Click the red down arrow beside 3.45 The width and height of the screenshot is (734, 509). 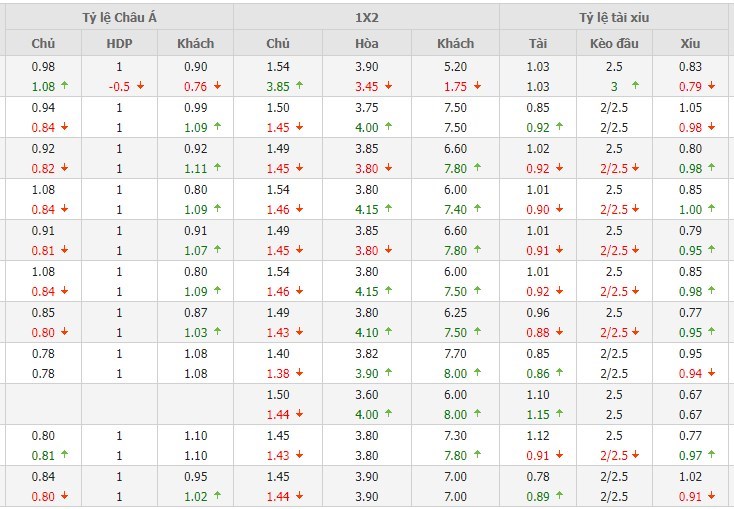pyautogui.click(x=389, y=86)
